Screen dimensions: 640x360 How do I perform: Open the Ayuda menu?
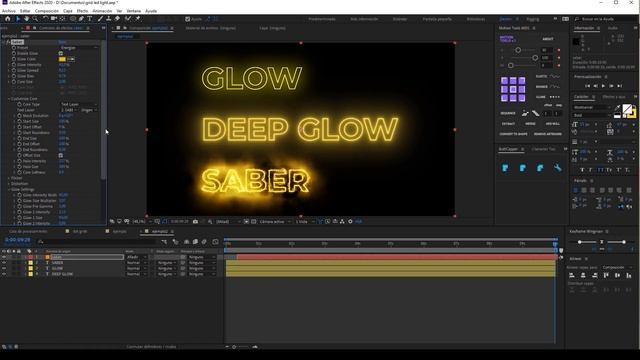(151, 11)
